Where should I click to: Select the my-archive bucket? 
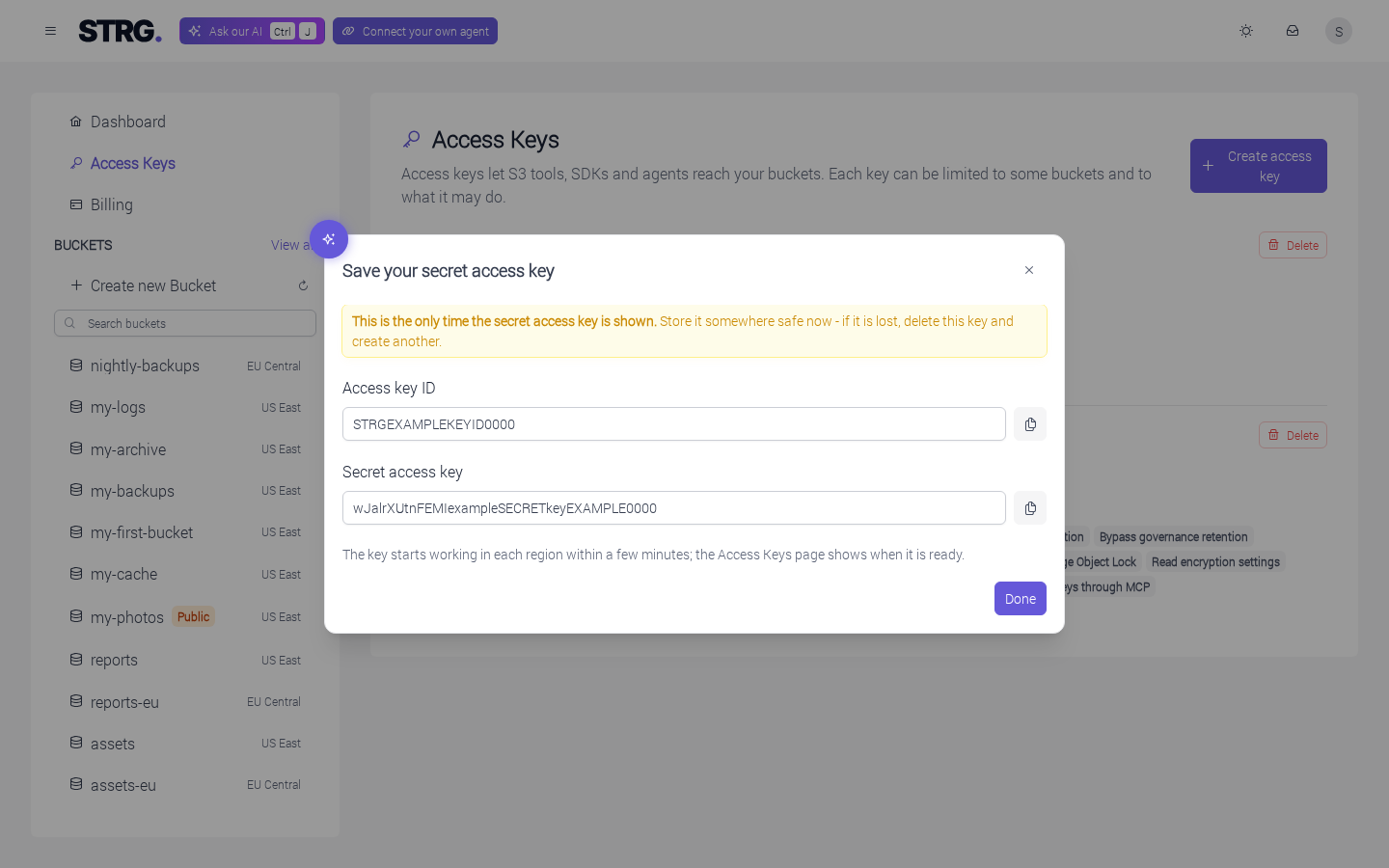[x=185, y=449]
